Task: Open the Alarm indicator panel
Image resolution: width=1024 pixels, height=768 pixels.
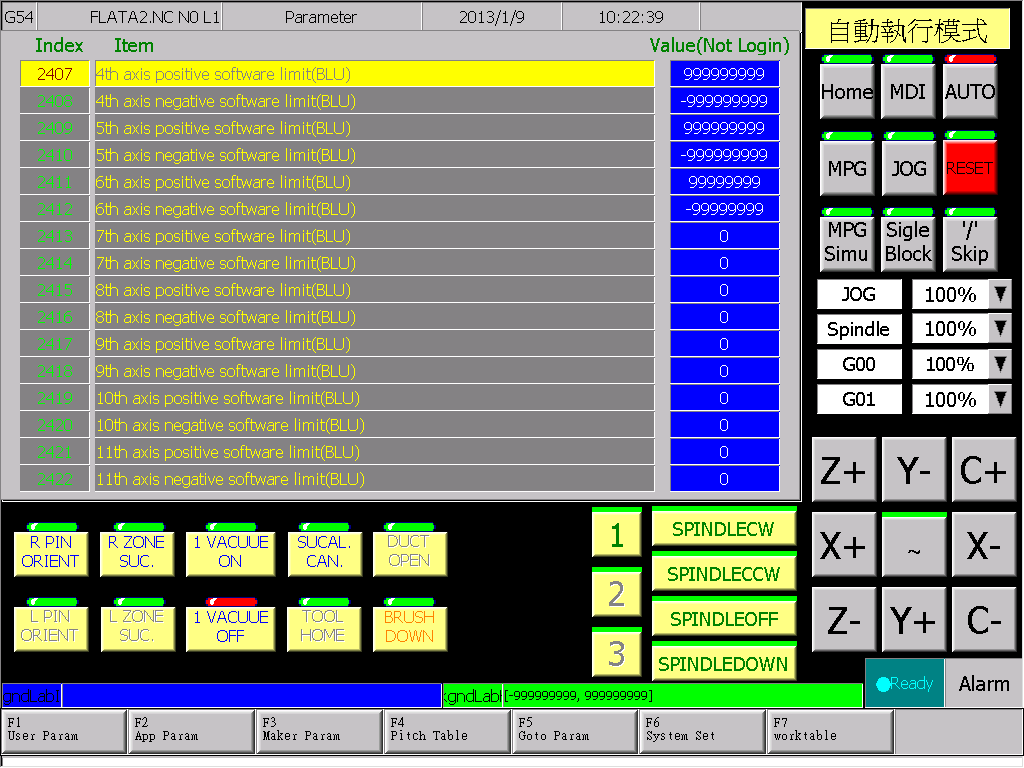Action: pos(984,683)
